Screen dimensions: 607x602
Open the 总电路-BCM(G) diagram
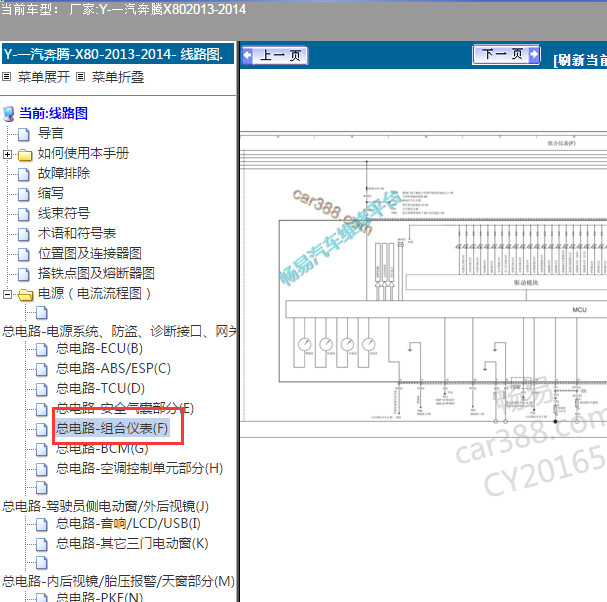(x=102, y=448)
